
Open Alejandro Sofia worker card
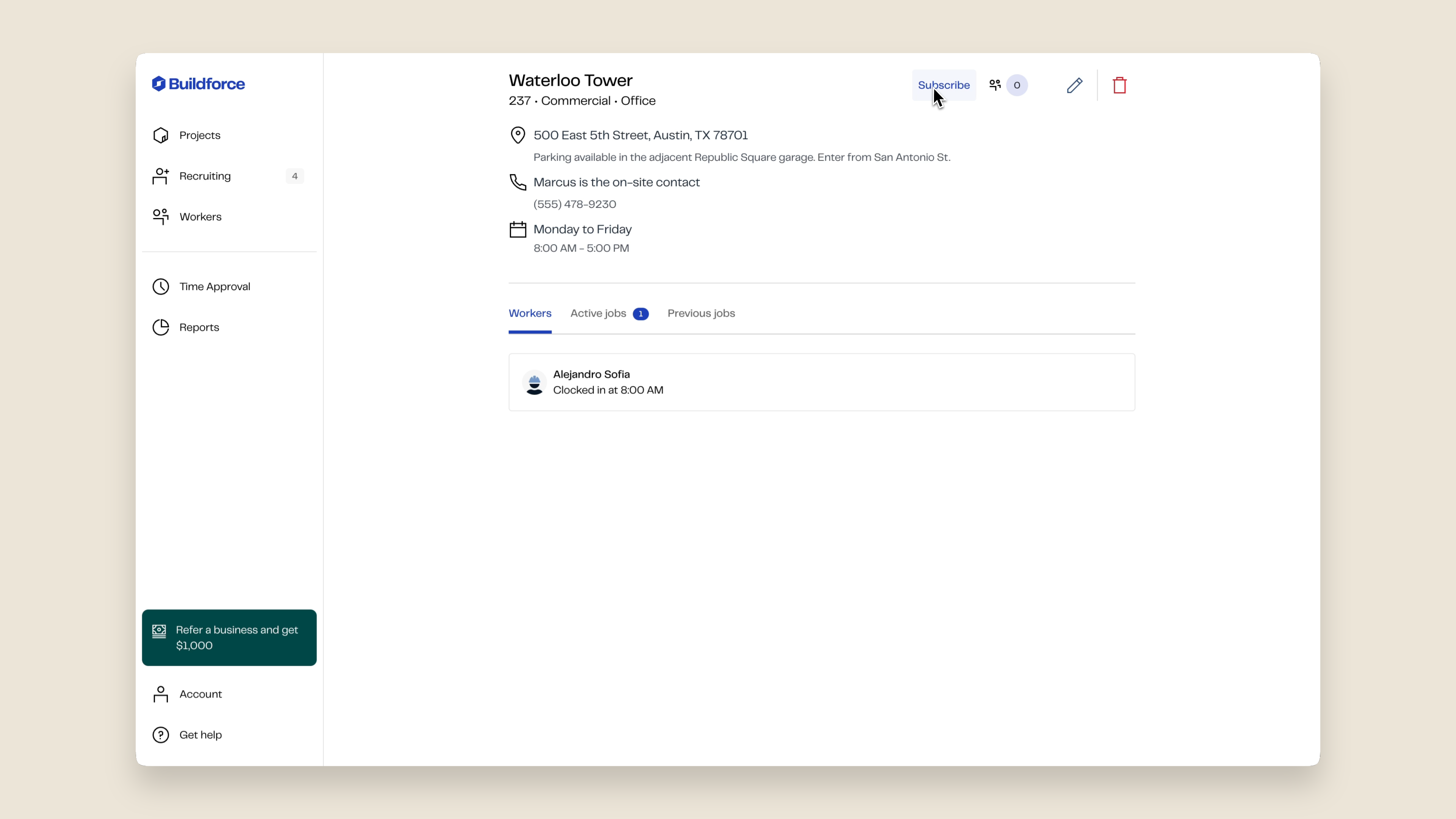tap(822, 382)
